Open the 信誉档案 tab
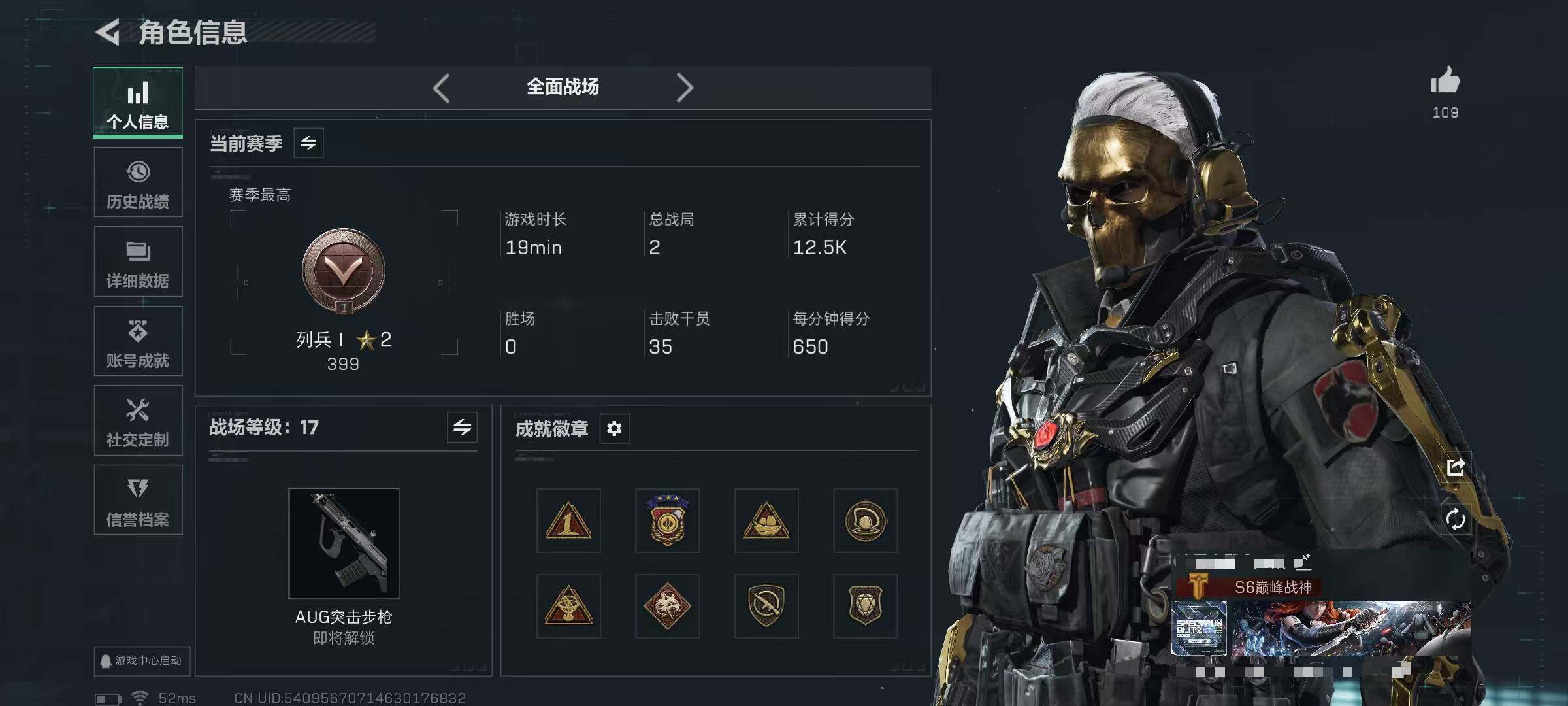This screenshot has width=1568, height=706. tap(138, 500)
